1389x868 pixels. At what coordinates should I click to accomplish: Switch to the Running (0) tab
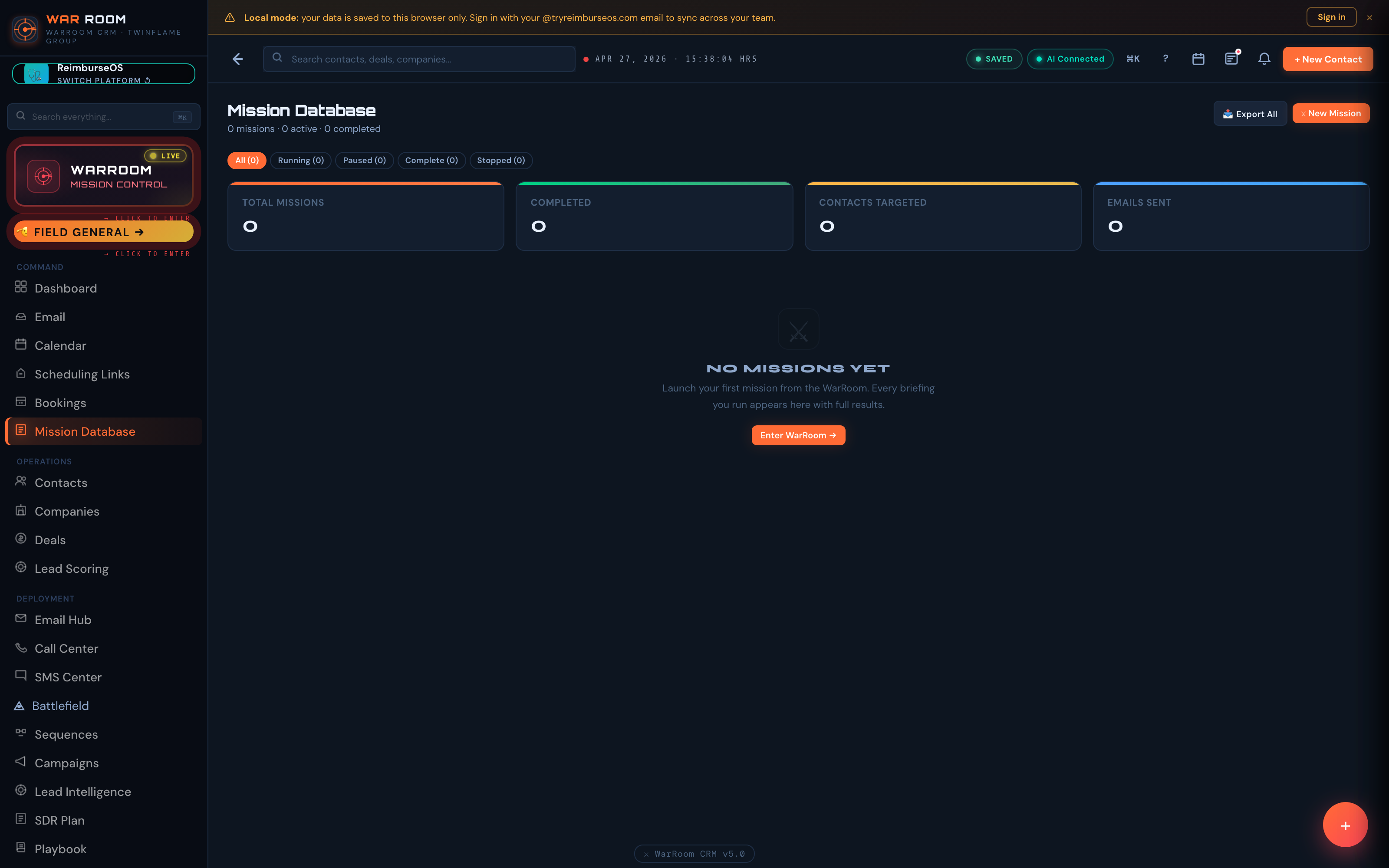[301, 160]
